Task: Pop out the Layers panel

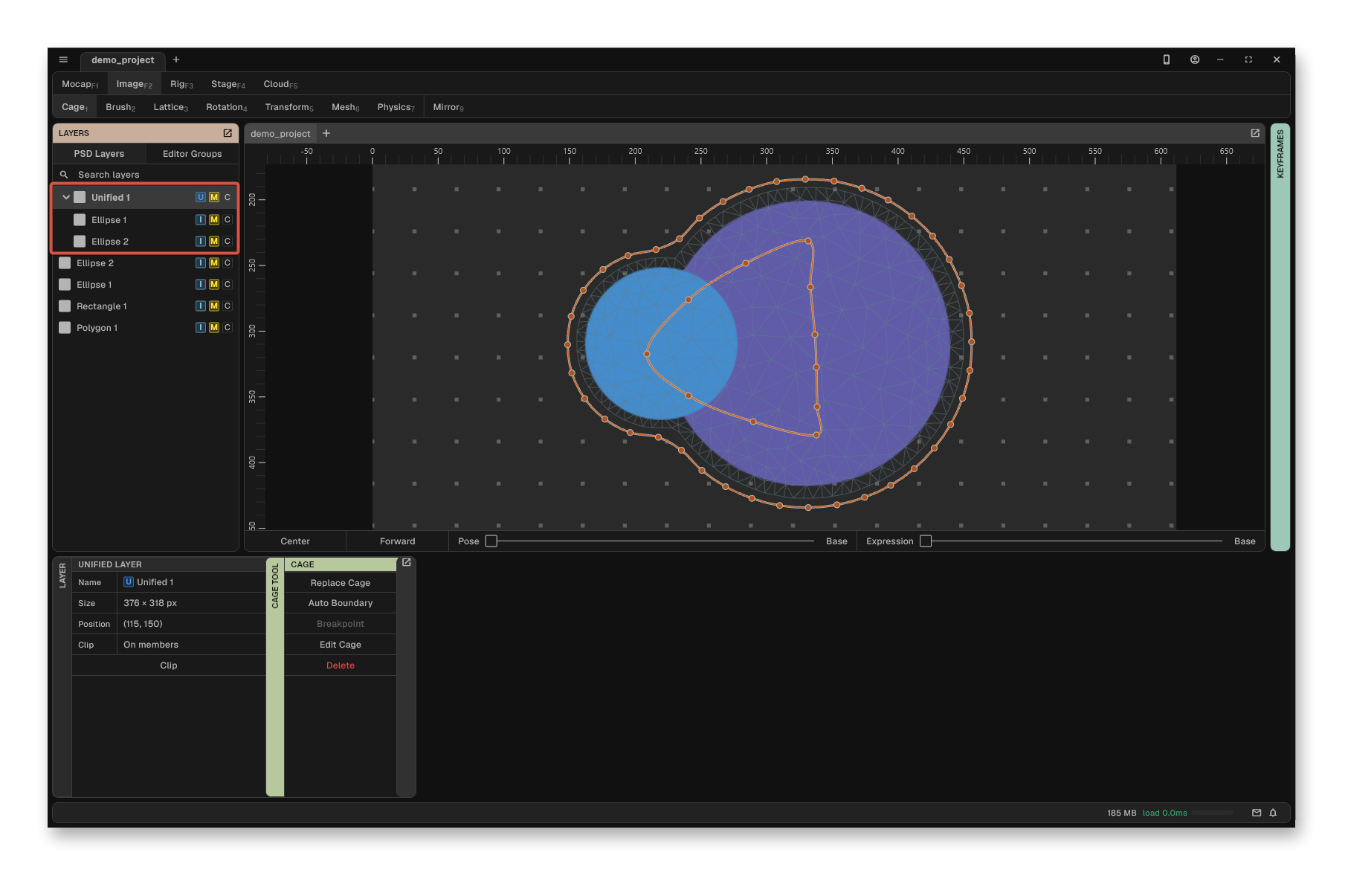Action: click(x=228, y=133)
